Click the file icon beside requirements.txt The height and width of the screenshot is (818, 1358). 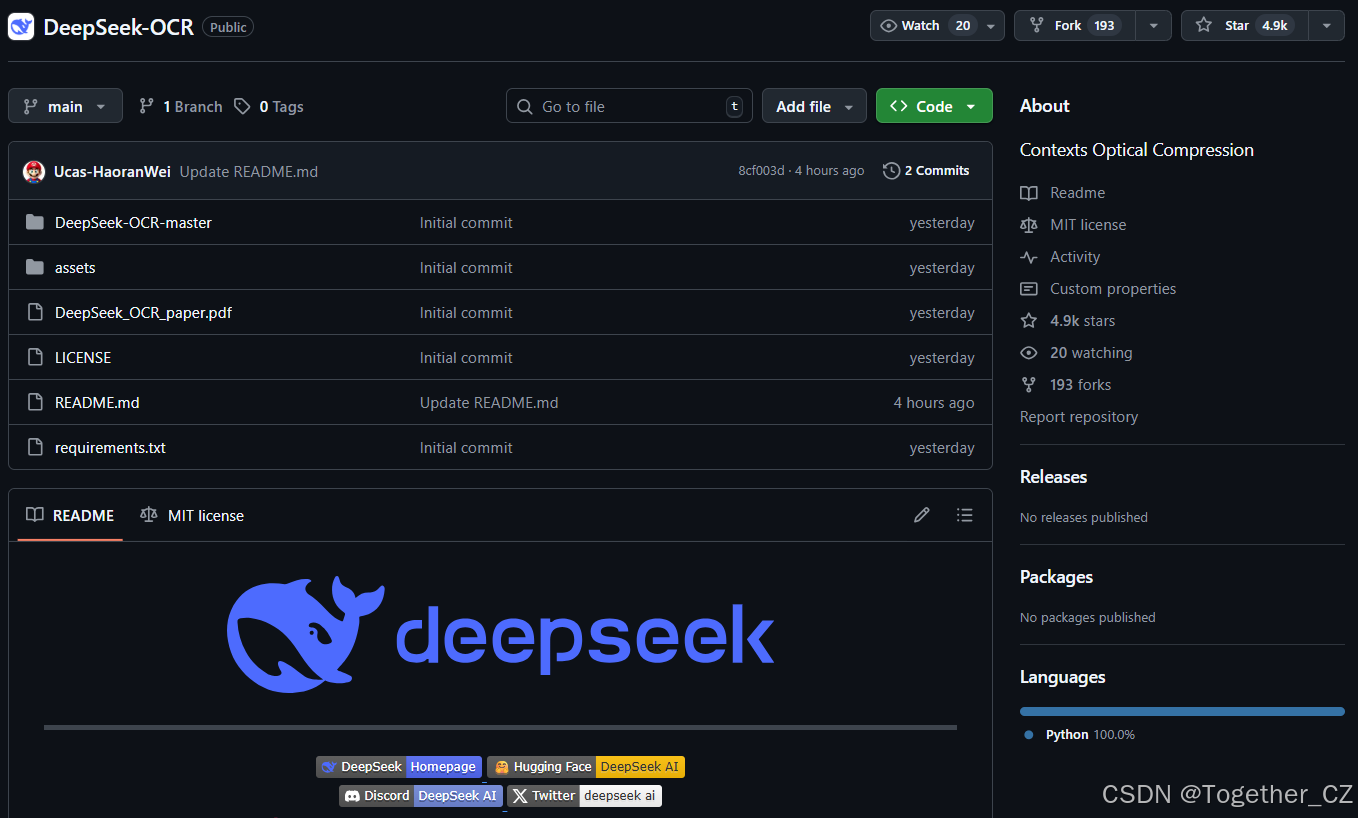click(35, 448)
